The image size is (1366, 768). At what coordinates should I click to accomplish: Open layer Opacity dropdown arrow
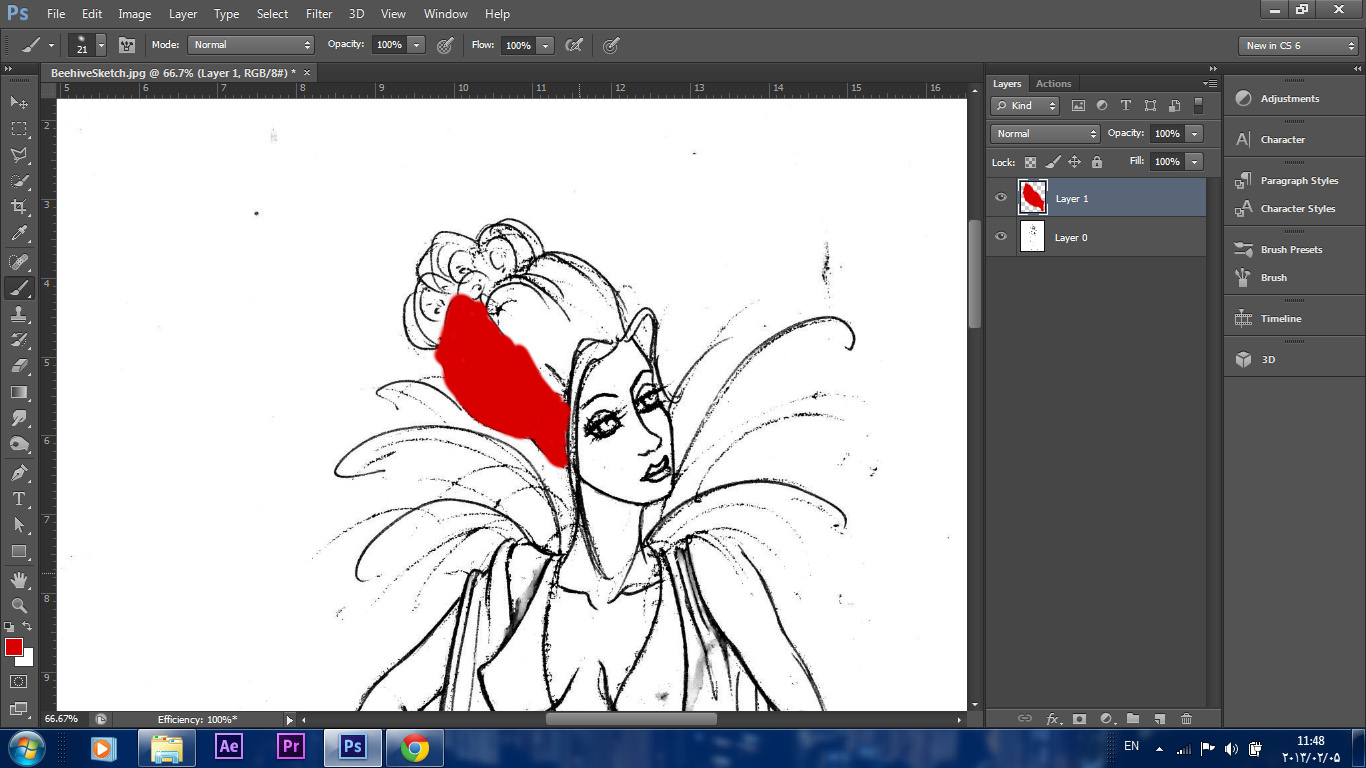(x=1194, y=133)
